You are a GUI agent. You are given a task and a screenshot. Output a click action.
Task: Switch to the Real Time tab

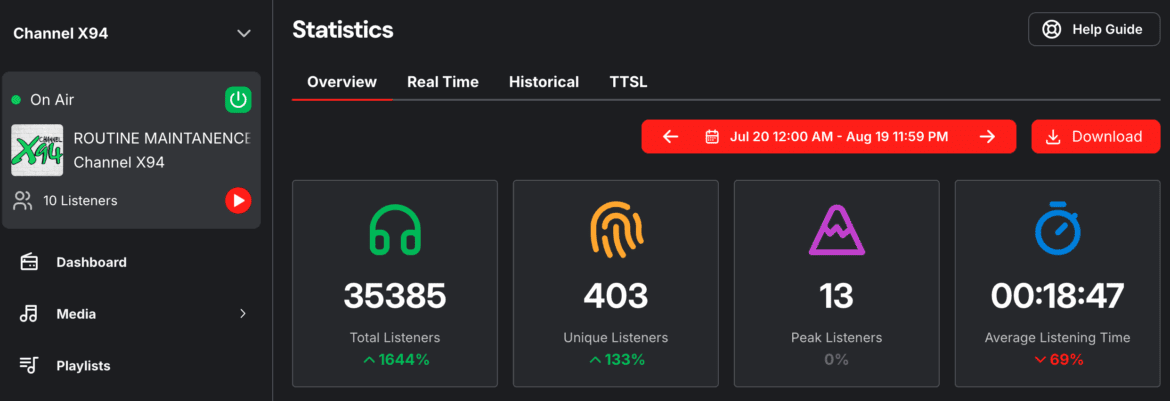point(442,82)
